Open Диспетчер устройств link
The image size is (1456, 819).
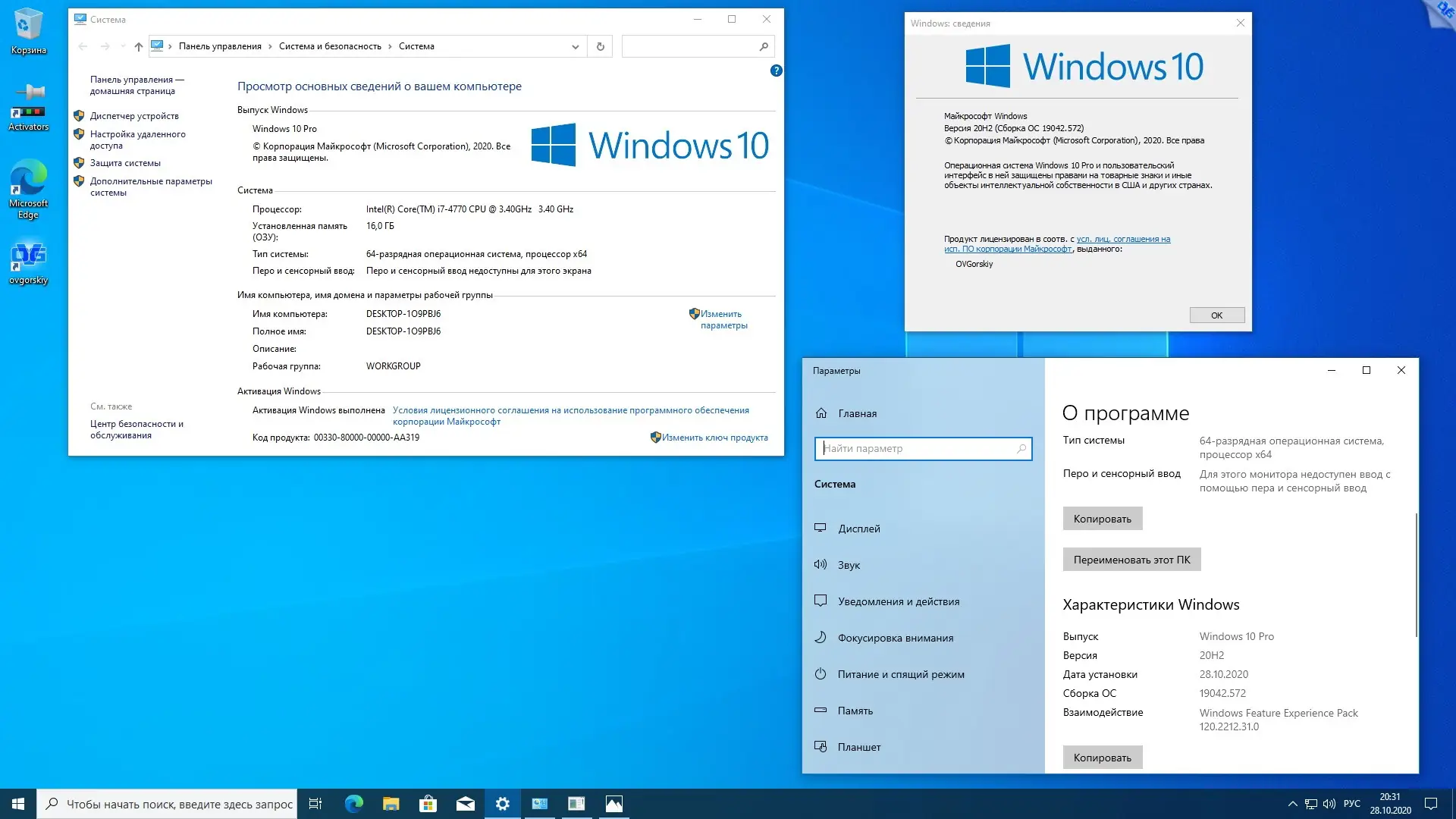click(134, 116)
